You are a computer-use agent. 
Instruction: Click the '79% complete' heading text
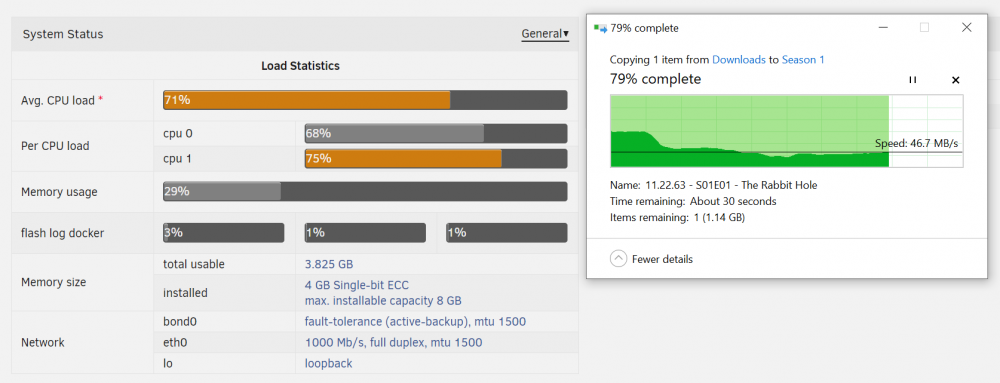[656, 79]
